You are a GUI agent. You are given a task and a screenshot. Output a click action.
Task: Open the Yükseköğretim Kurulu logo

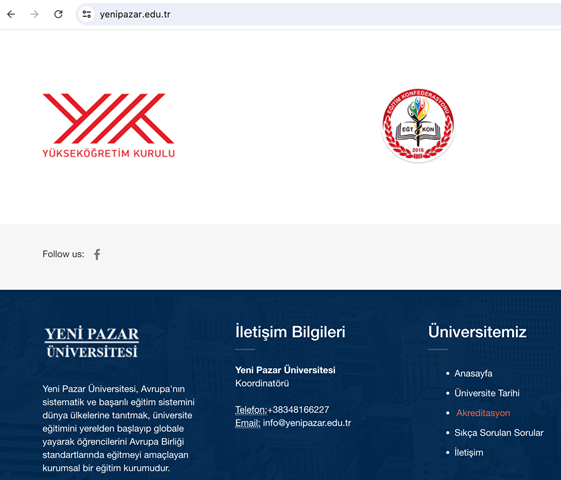tap(109, 125)
